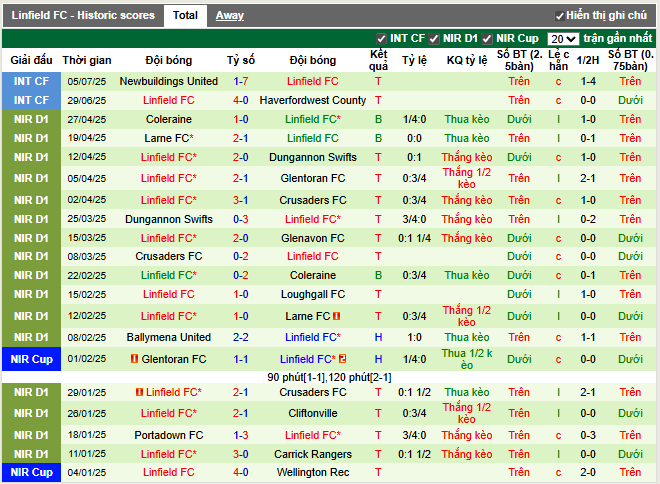Image resolution: width=660 pixels, height=484 pixels.
Task: Click red card icon next to Larne FC
Action: [x=336, y=316]
